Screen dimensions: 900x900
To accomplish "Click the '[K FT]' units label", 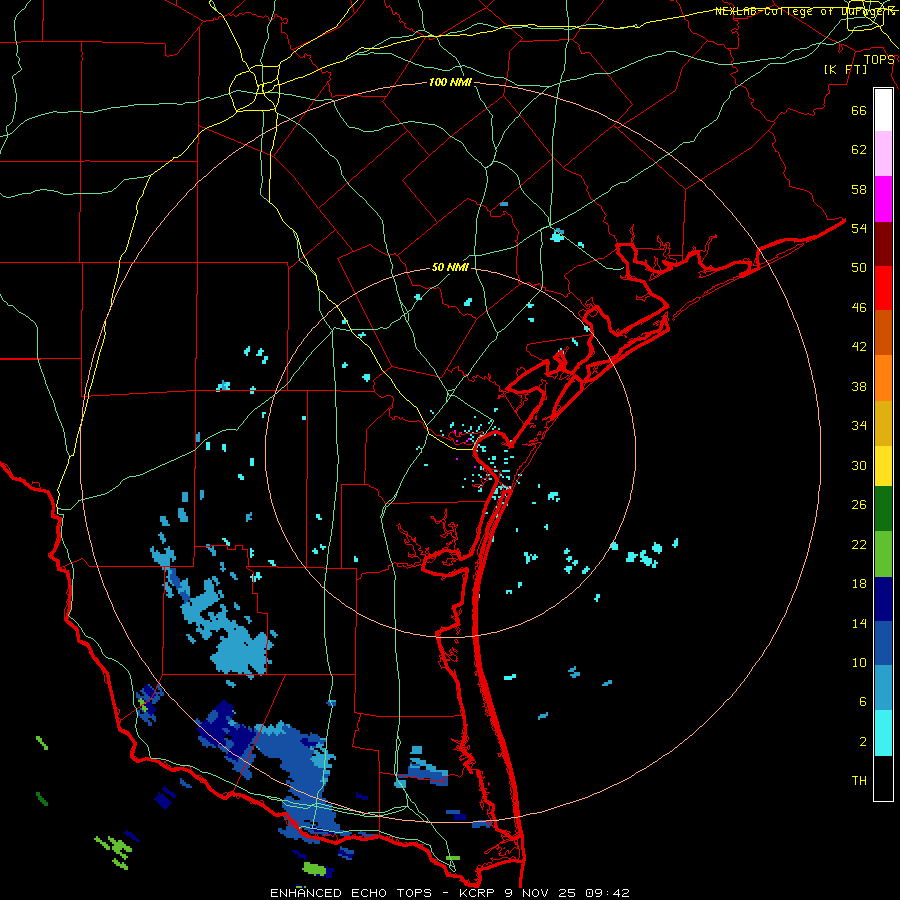I will point(845,69).
